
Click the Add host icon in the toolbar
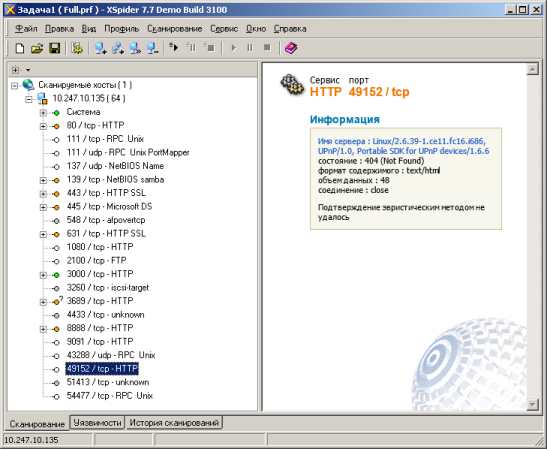[100, 48]
